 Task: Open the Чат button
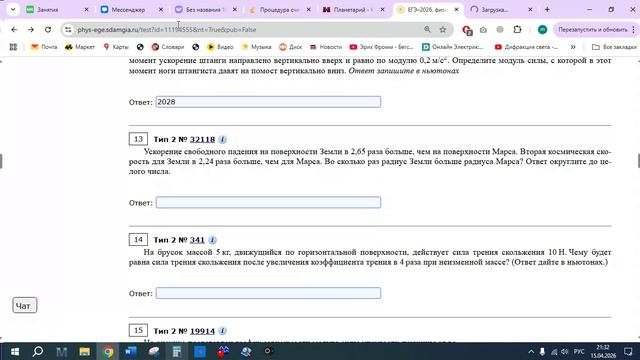[x=24, y=305]
